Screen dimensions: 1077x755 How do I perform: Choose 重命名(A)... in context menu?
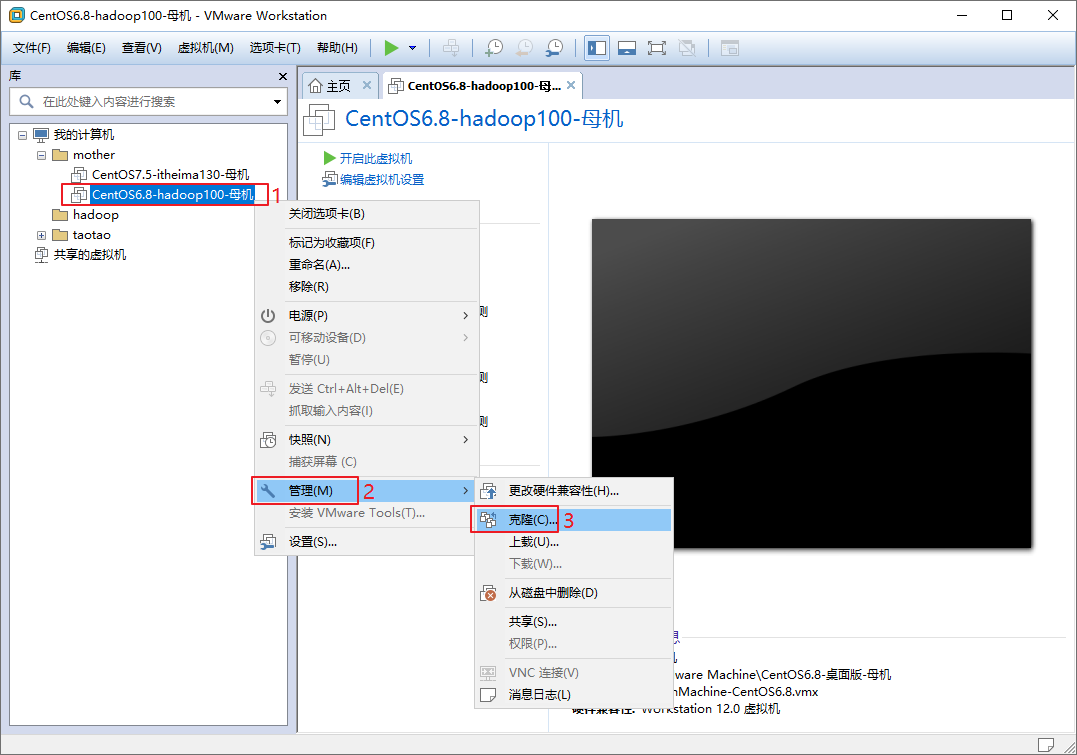367,264
